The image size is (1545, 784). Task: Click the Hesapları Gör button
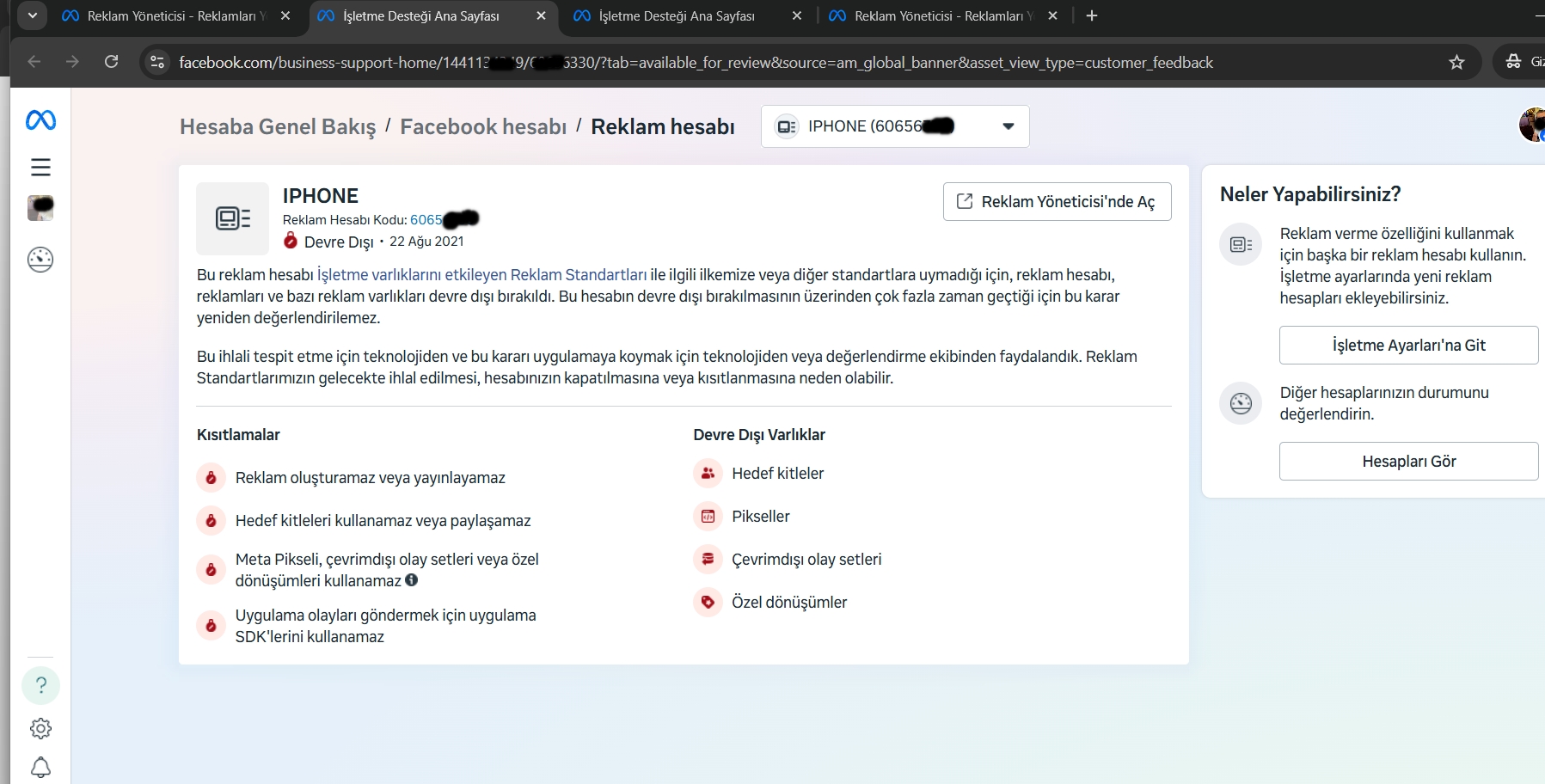point(1408,461)
